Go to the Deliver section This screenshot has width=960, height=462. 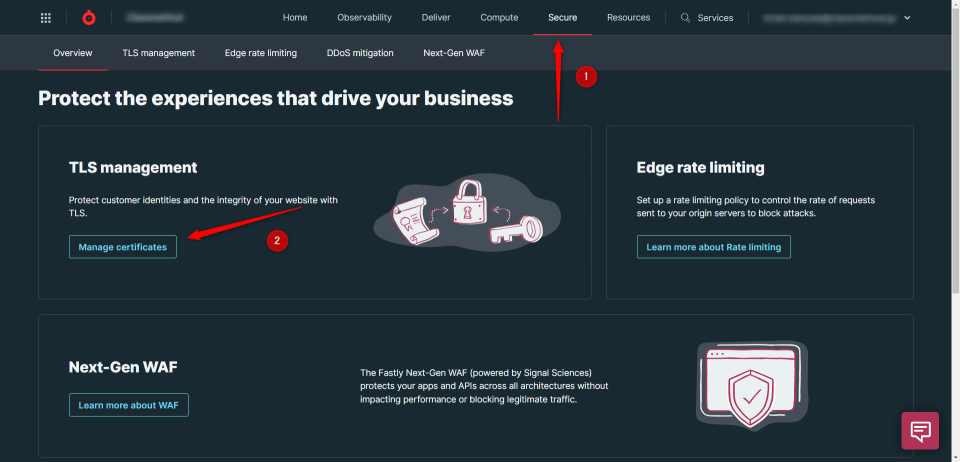tap(436, 18)
